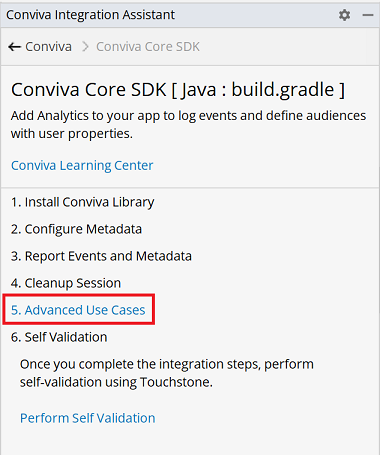The height and width of the screenshot is (455, 380).
Task: Click the back arrow next to Conviva
Action: (x=14, y=47)
